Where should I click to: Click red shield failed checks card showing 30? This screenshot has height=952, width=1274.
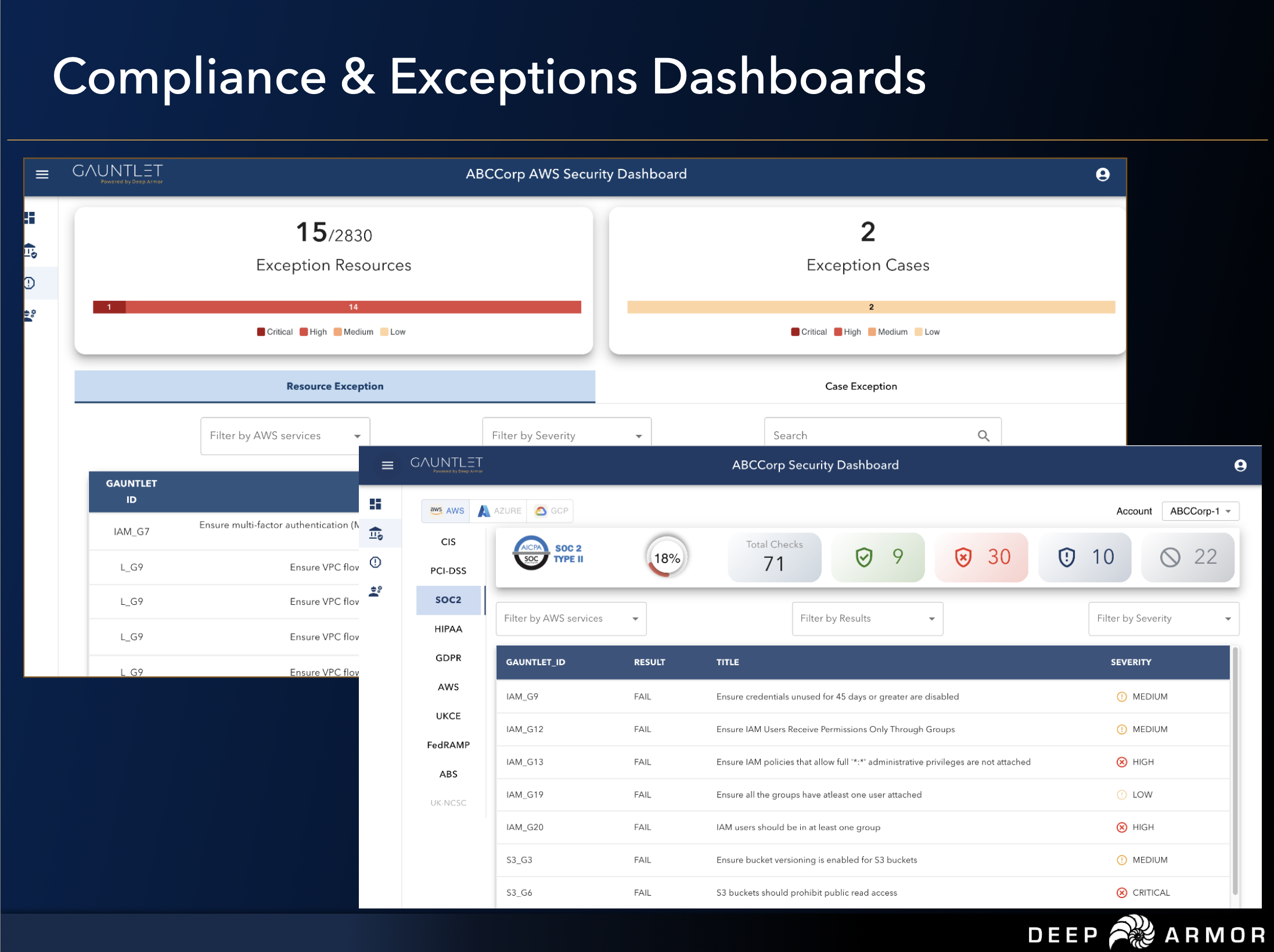pos(981,557)
